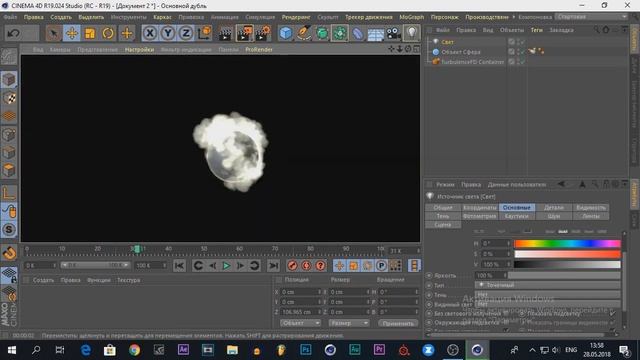Open the blue deformer icon

click(358, 33)
